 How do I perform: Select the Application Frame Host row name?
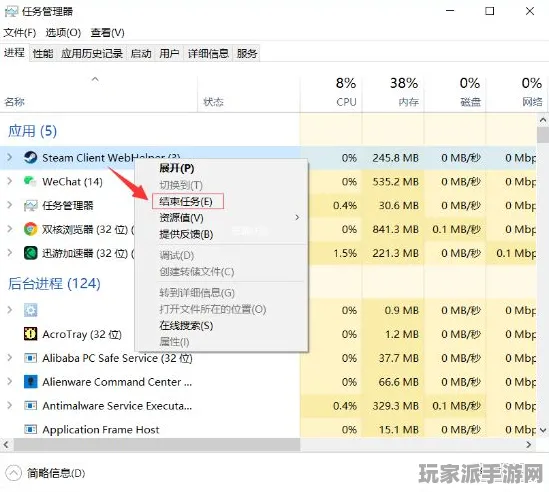point(101,430)
